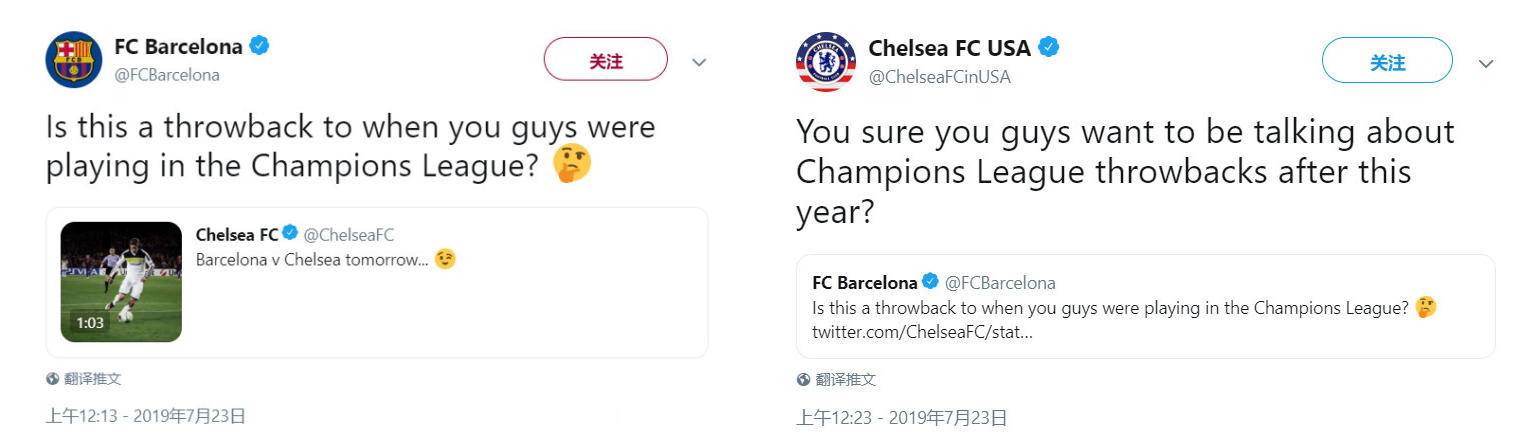Open dropdown chevron on Chelsea FC USA tweet
The image size is (1533, 437).
click(x=1486, y=63)
